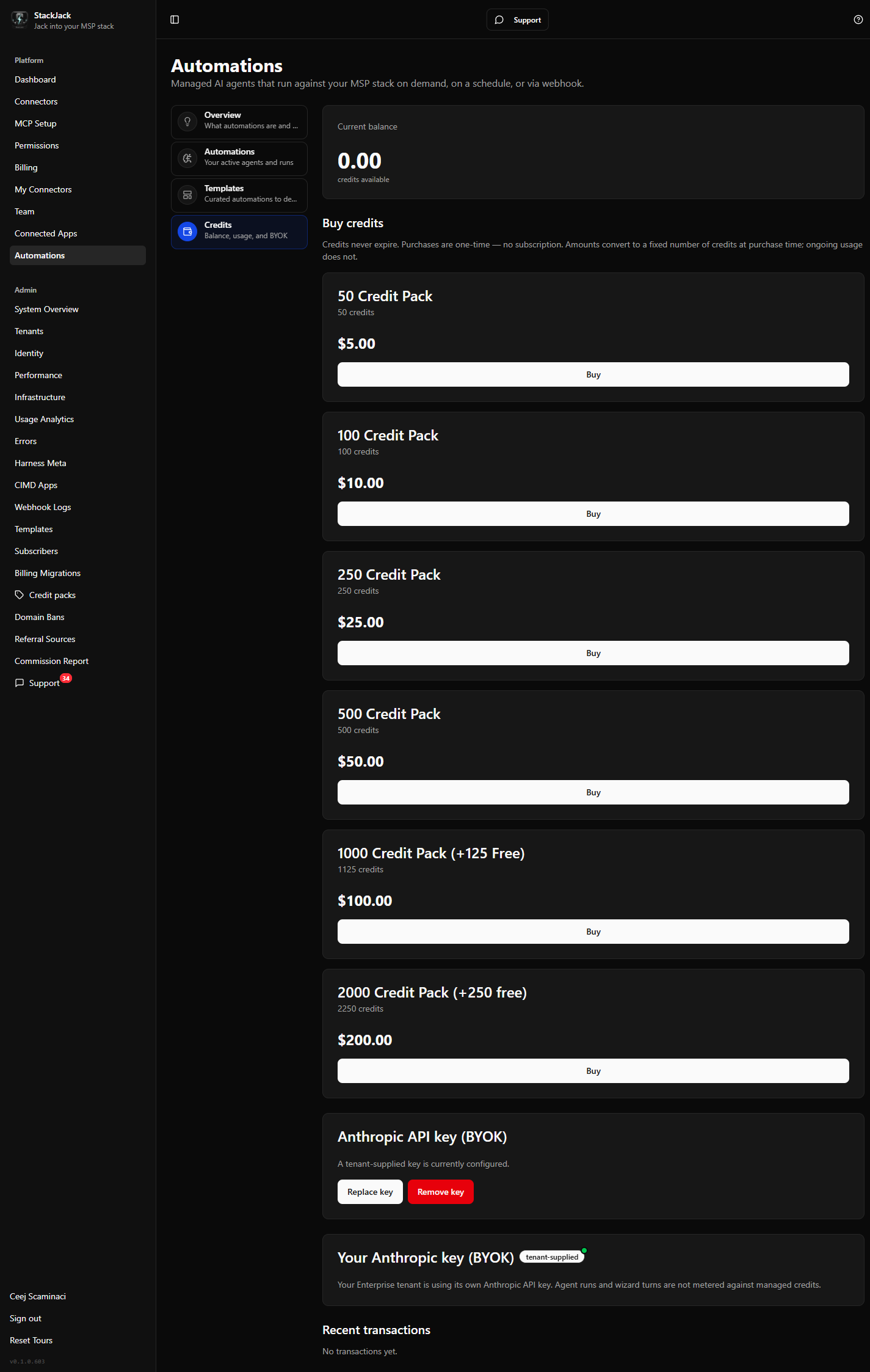Click Ceej Scaminaci user name
This screenshot has height=1372, width=870.
[38, 1296]
